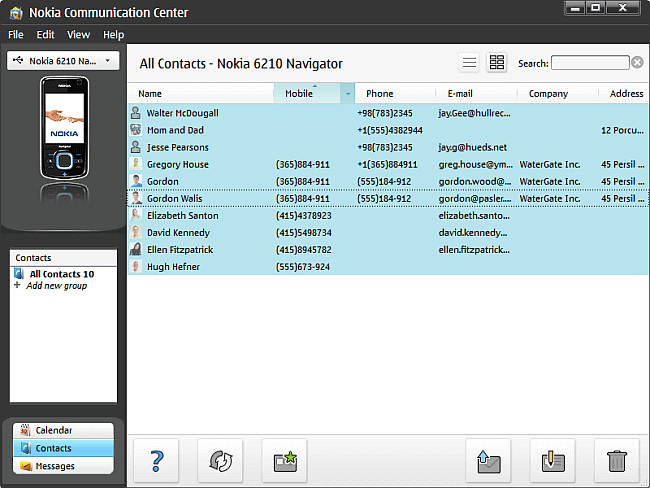Click Hugh Hefner contact photo
650x488 pixels.
click(136, 266)
